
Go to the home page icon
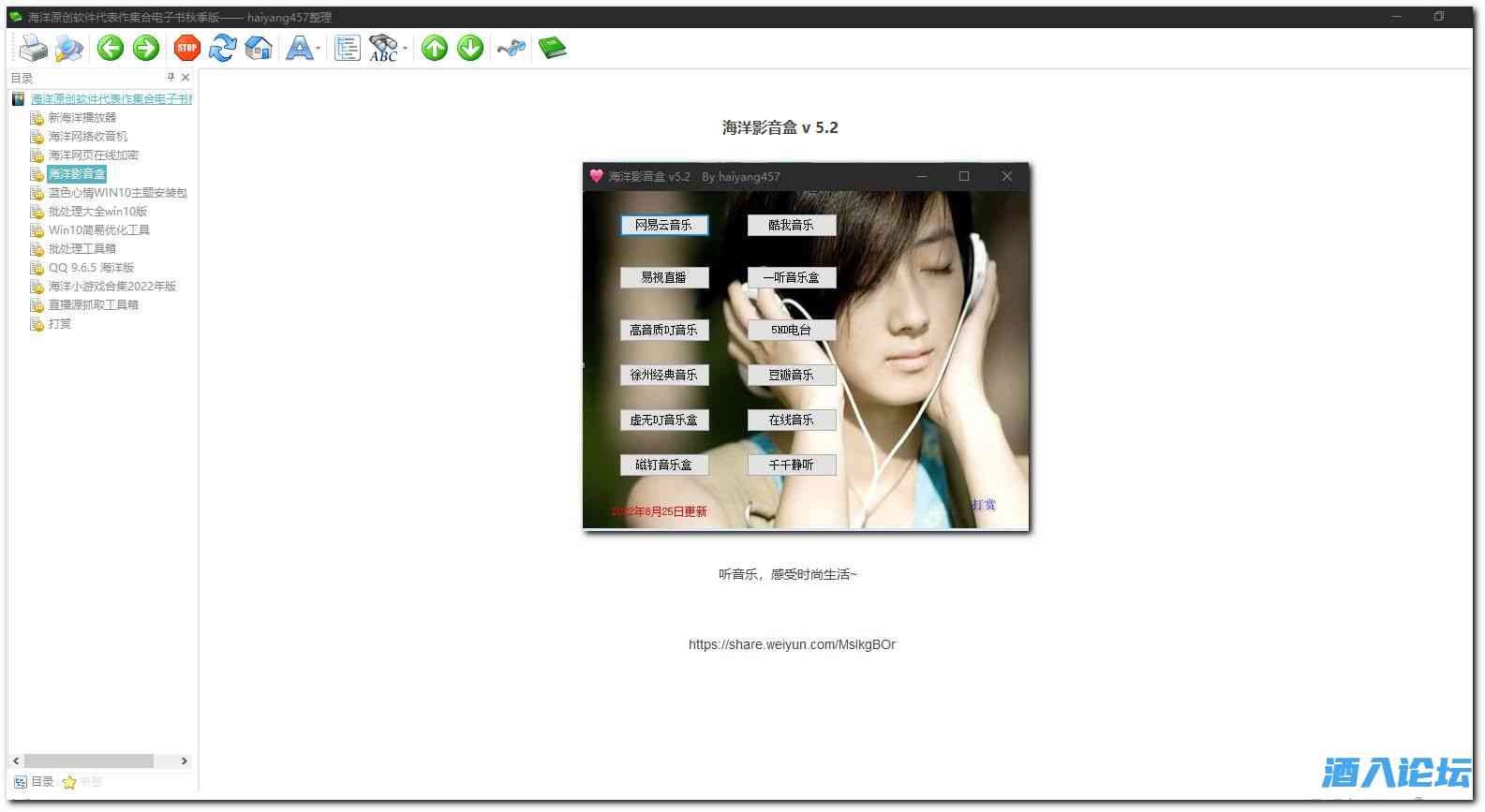tap(259, 48)
